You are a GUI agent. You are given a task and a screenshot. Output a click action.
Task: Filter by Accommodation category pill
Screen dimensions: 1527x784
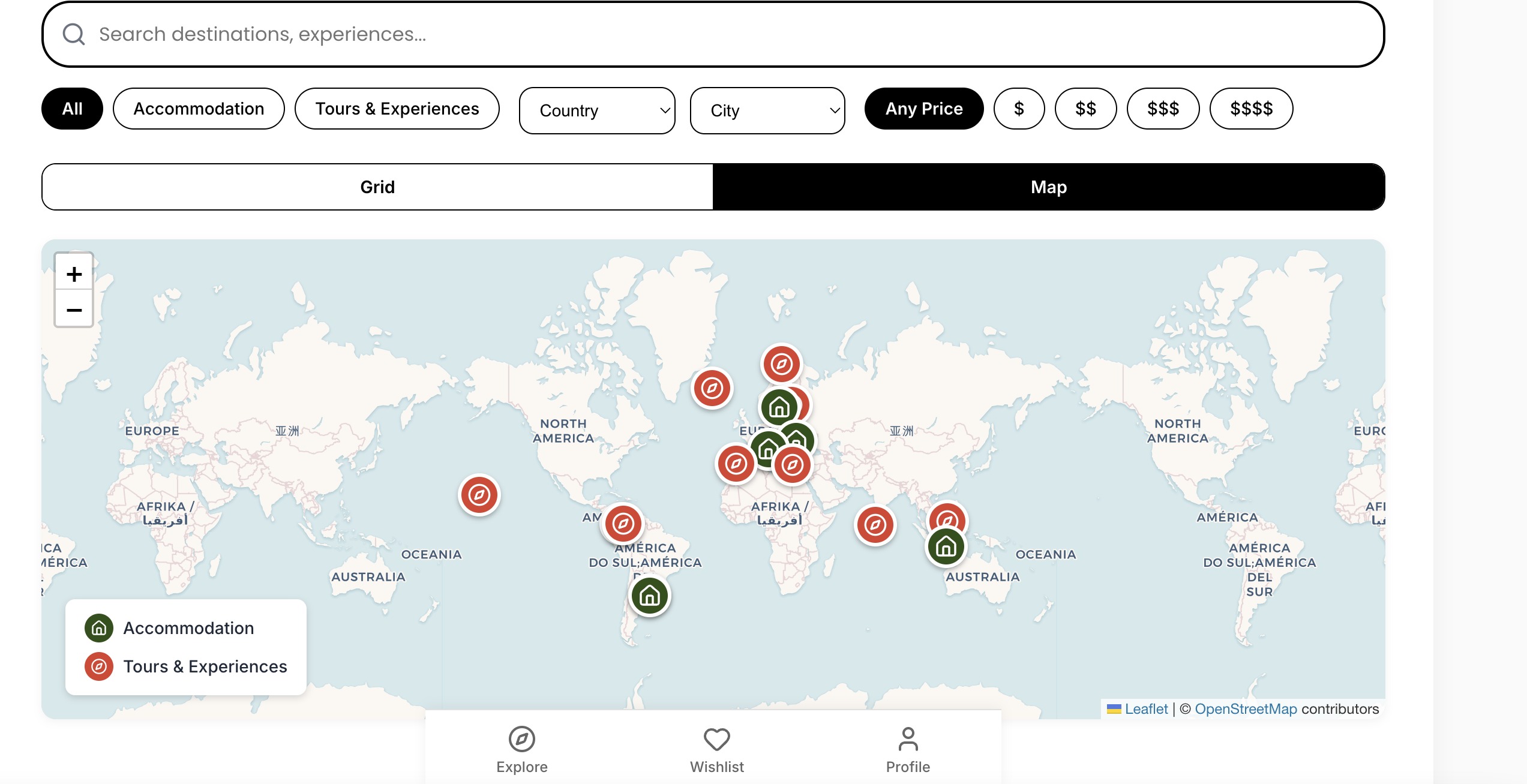(x=199, y=109)
